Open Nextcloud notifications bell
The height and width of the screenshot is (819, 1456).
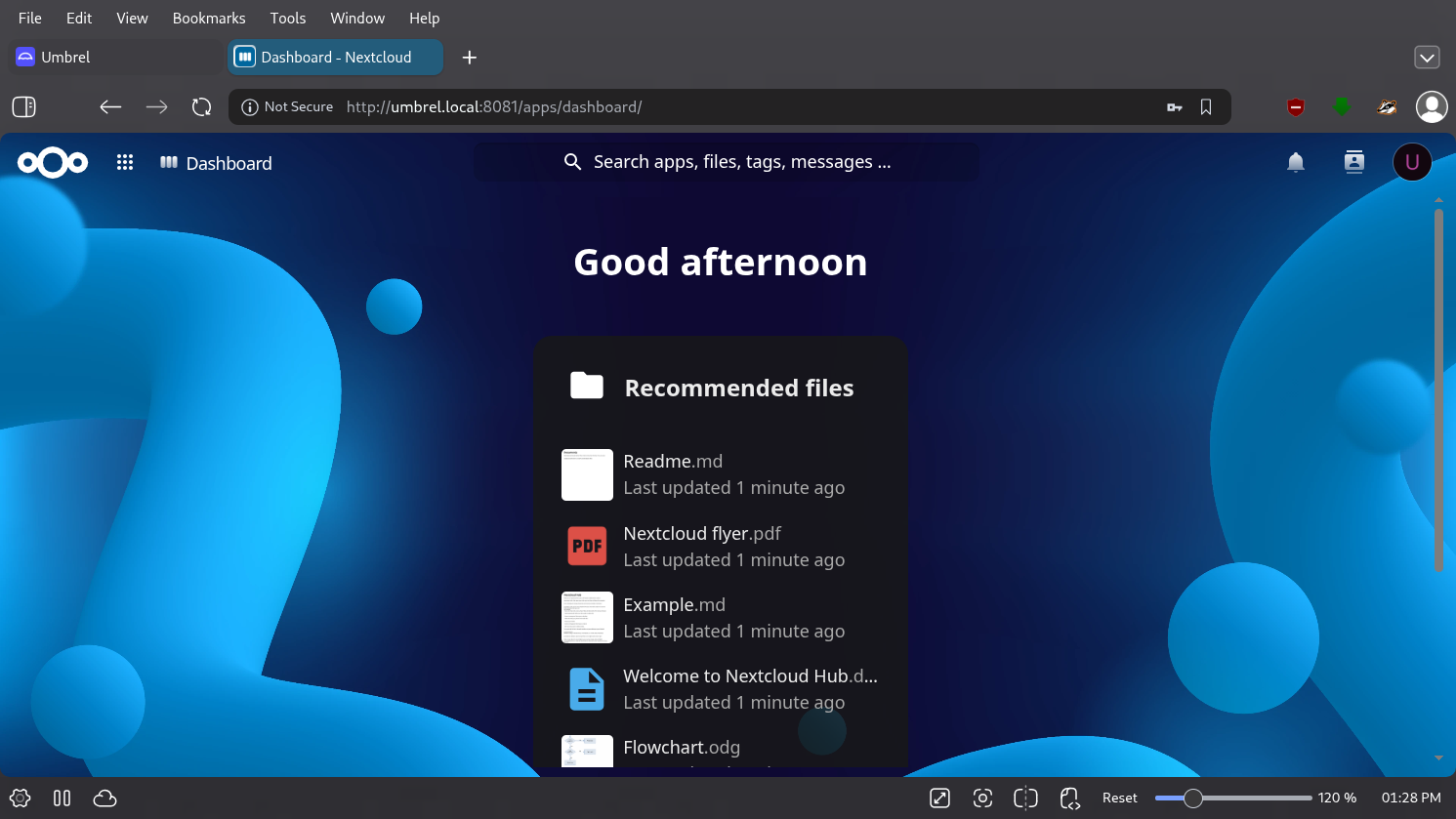(x=1296, y=163)
